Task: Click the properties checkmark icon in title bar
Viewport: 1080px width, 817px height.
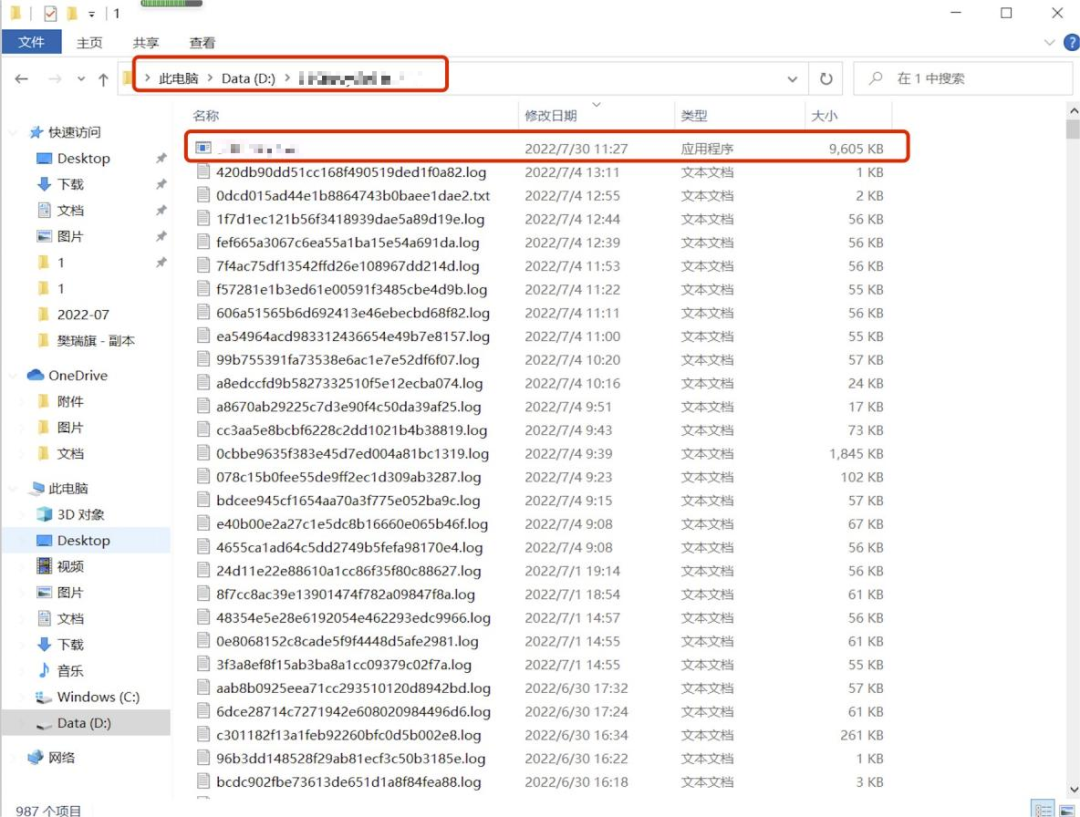Action: click(47, 14)
